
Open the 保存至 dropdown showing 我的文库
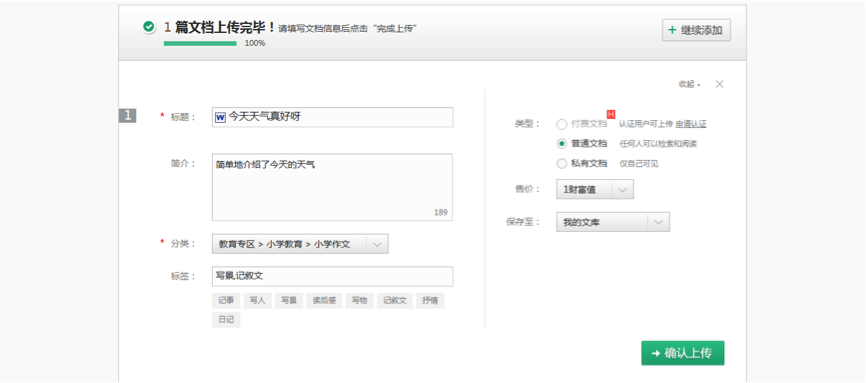tap(612, 222)
